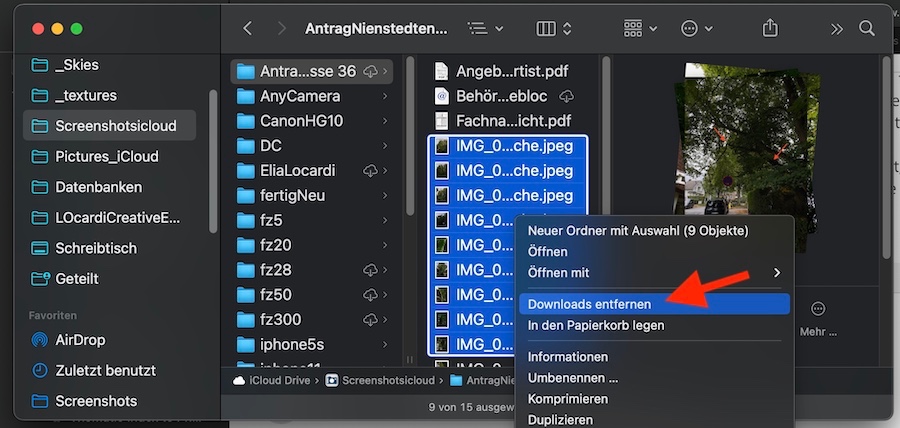
Task: Click Screenshotsicloud in the path bar
Action: point(388,380)
